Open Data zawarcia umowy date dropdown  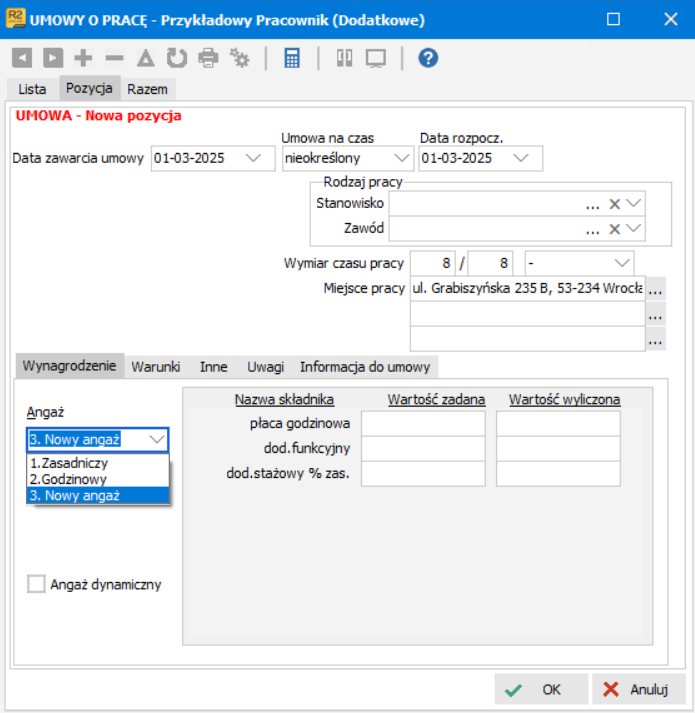(x=253, y=158)
